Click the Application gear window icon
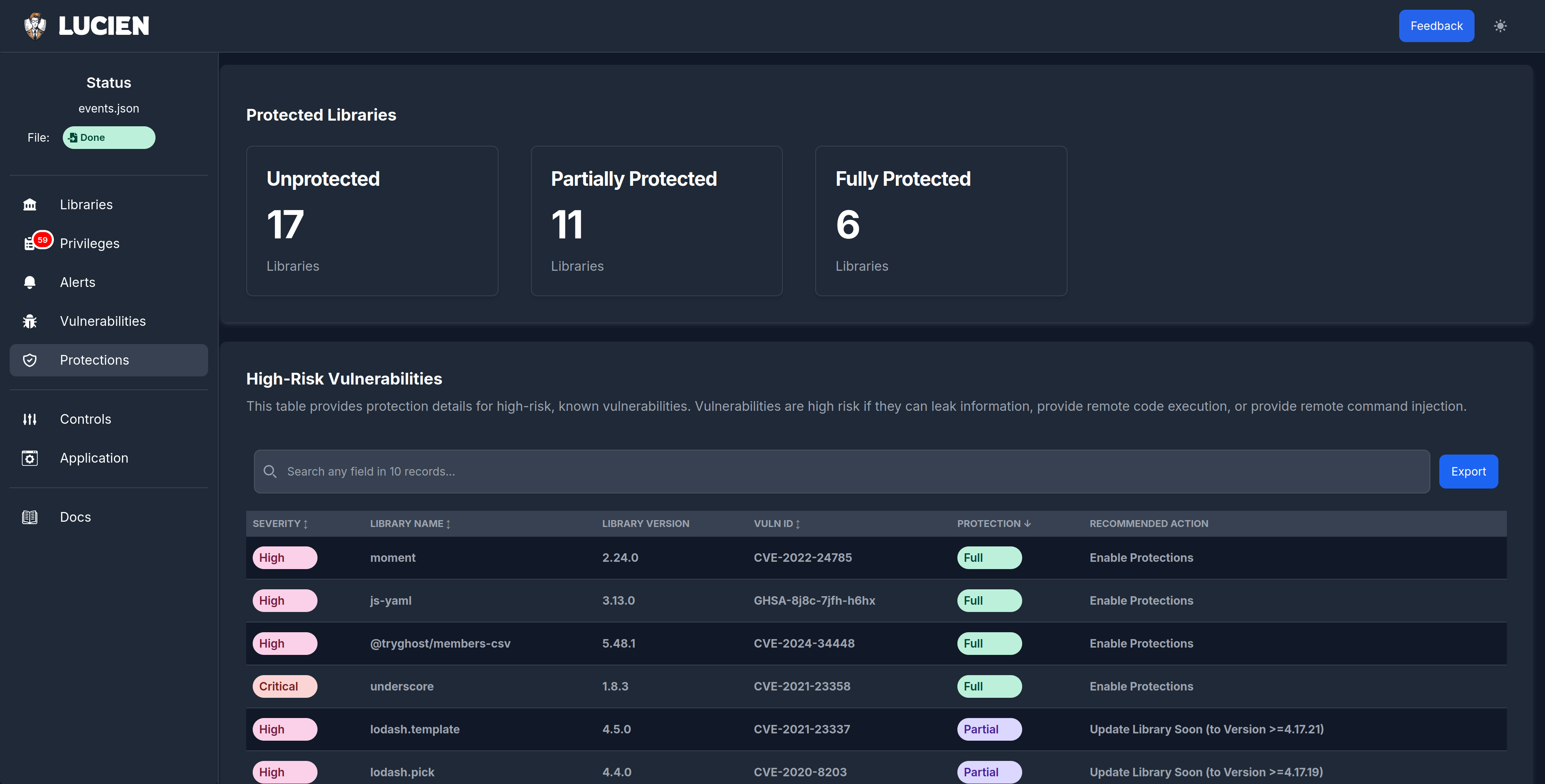1545x784 pixels. (30, 458)
